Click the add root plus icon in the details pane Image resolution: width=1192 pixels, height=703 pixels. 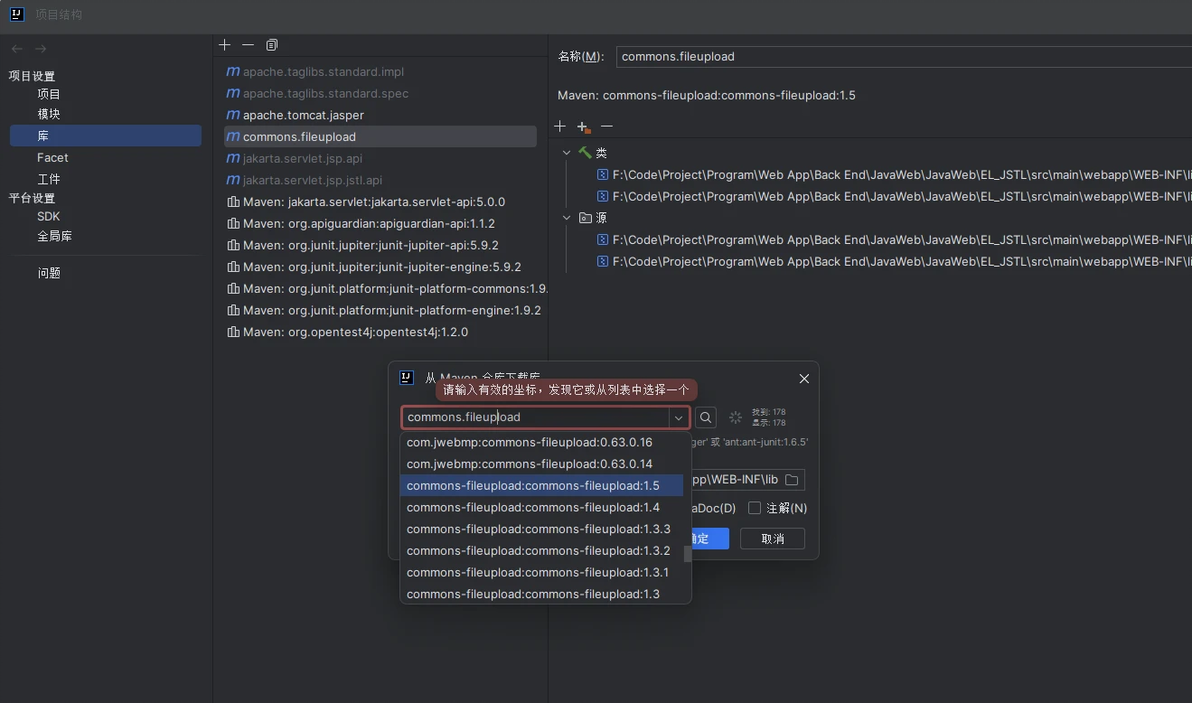[560, 126]
